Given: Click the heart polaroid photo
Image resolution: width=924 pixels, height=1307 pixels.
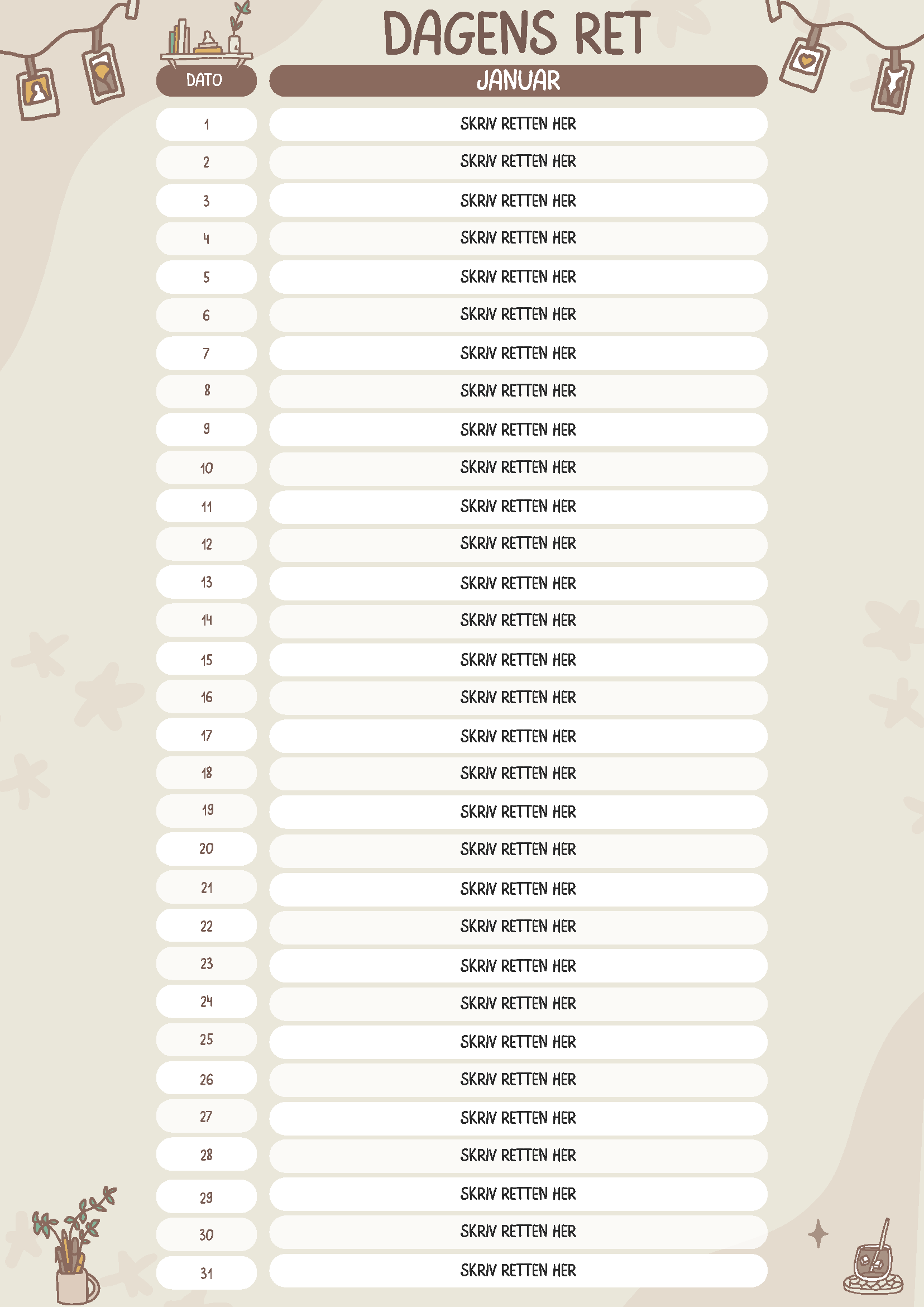Looking at the screenshot, I should pyautogui.click(x=805, y=63).
